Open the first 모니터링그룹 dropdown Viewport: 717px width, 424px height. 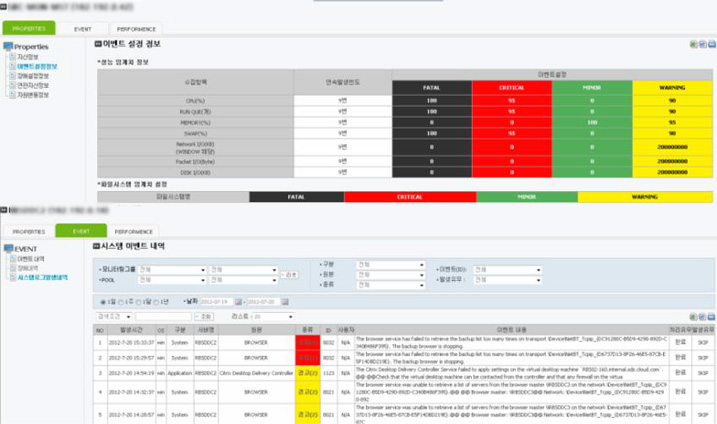point(172,270)
